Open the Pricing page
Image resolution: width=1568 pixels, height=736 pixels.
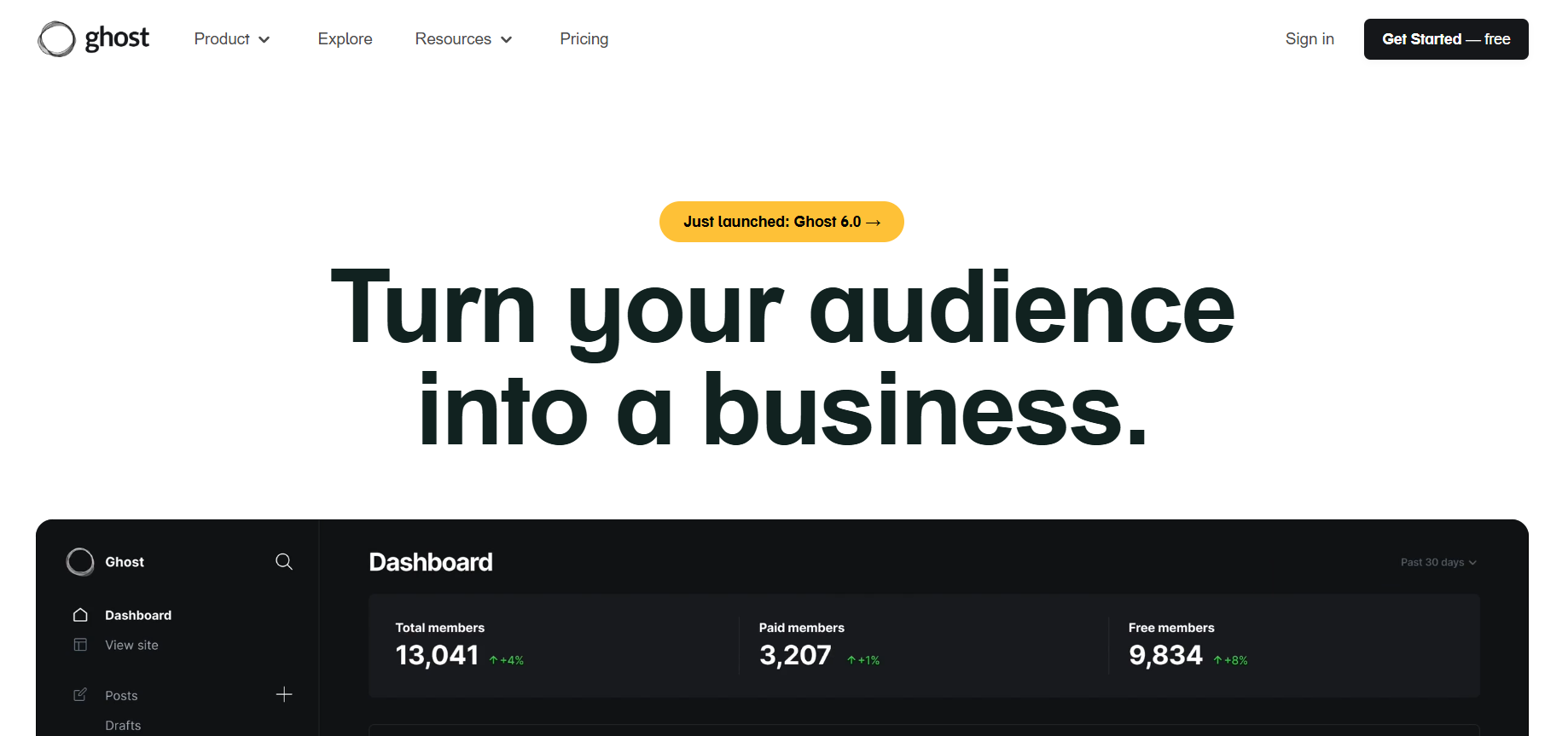click(584, 39)
